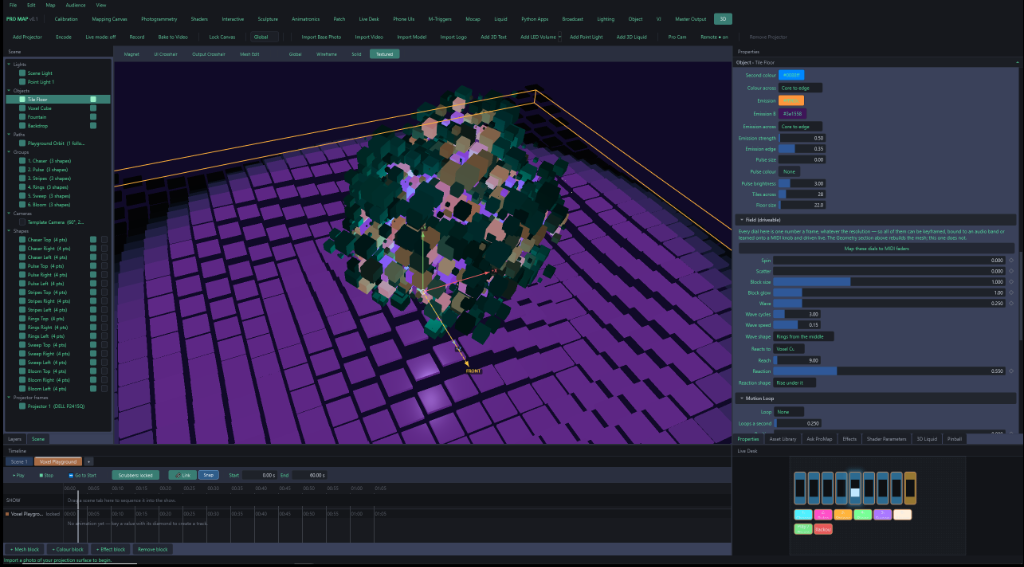1024x567 pixels.
Task: Click the keyframe diamond next to Wave
Action: coord(1011,304)
